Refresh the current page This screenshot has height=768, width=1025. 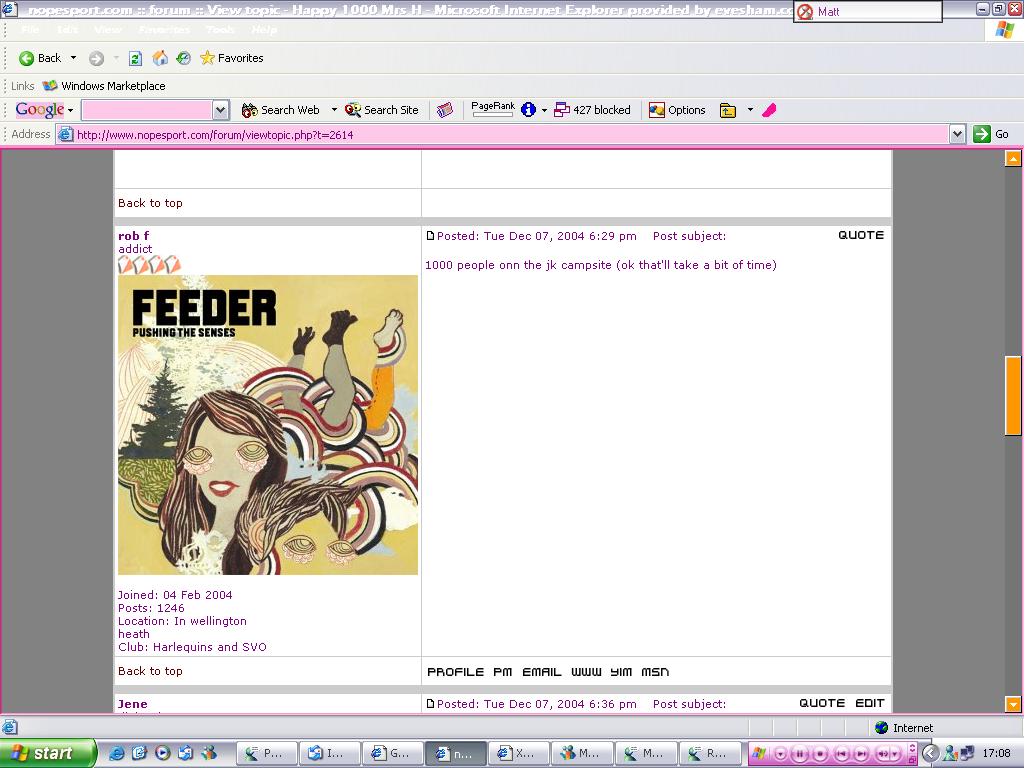pyautogui.click(x=135, y=59)
